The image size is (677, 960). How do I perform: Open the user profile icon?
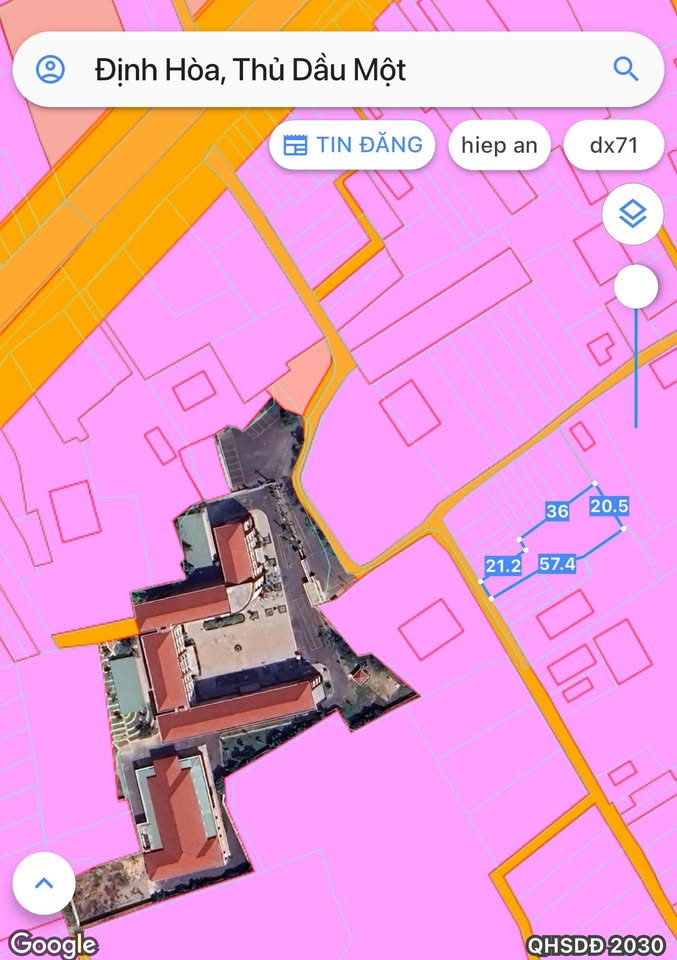50,69
